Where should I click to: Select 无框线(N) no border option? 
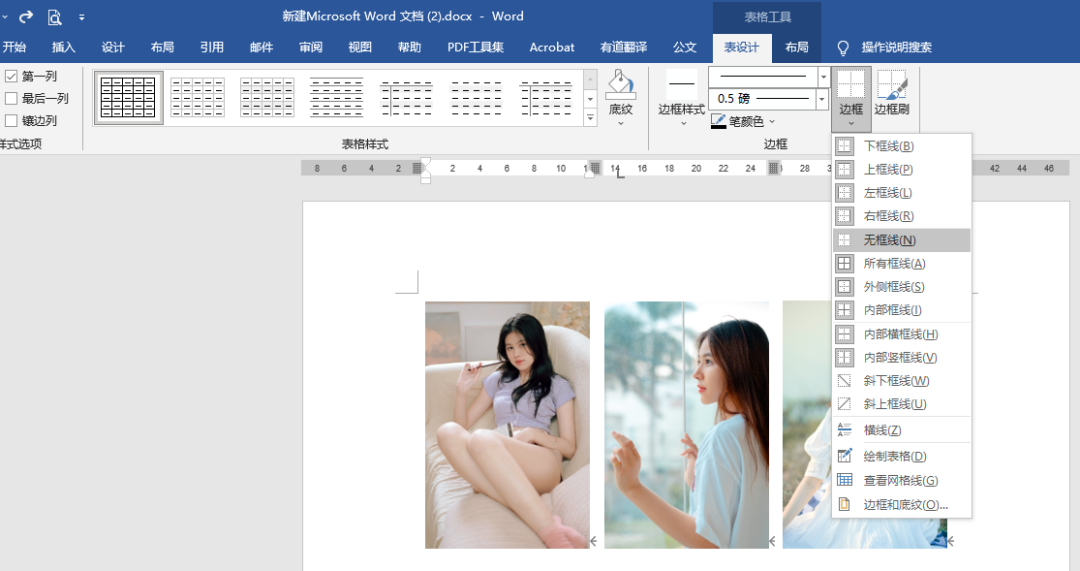tap(902, 240)
